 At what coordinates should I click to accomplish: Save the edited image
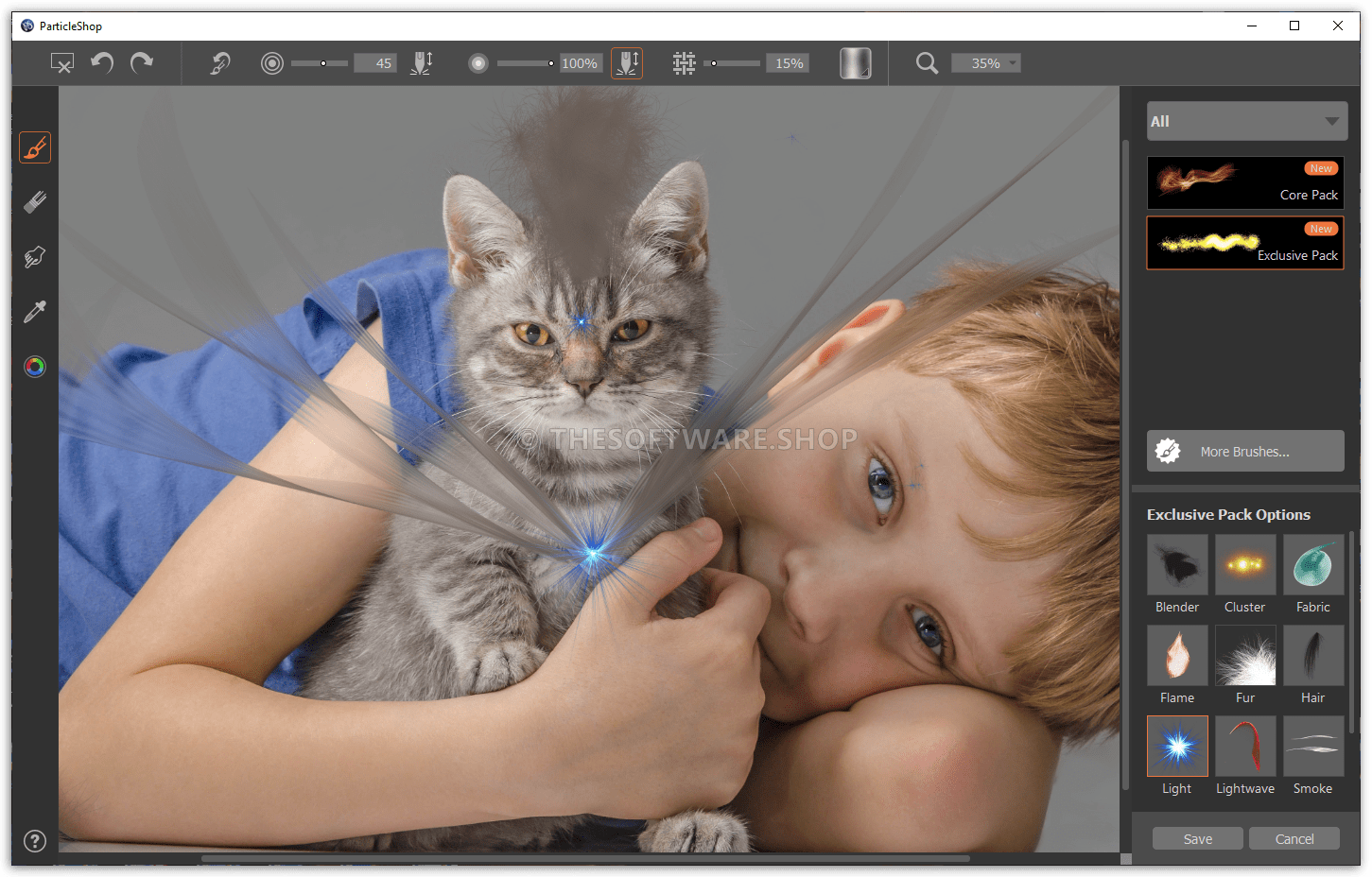pyautogui.click(x=1196, y=838)
